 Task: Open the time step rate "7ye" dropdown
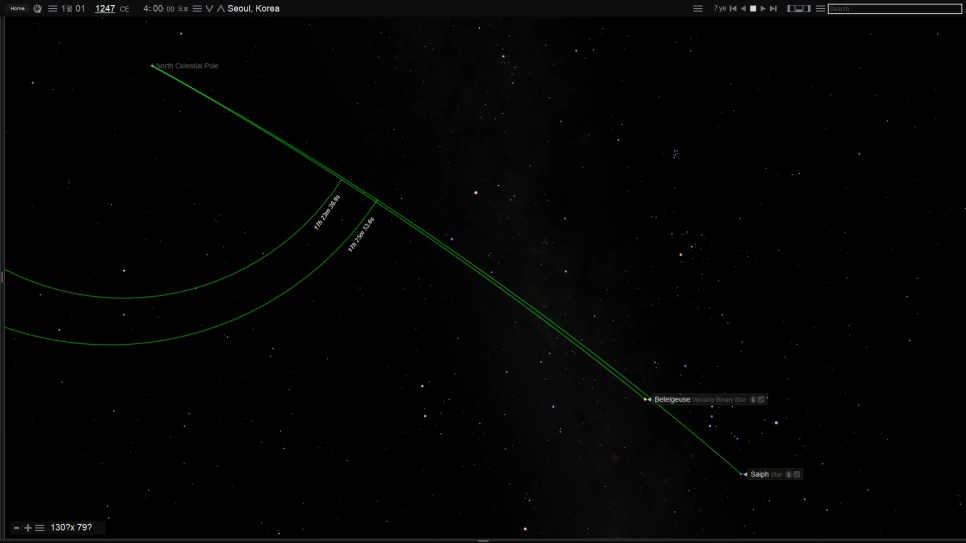tap(720, 9)
